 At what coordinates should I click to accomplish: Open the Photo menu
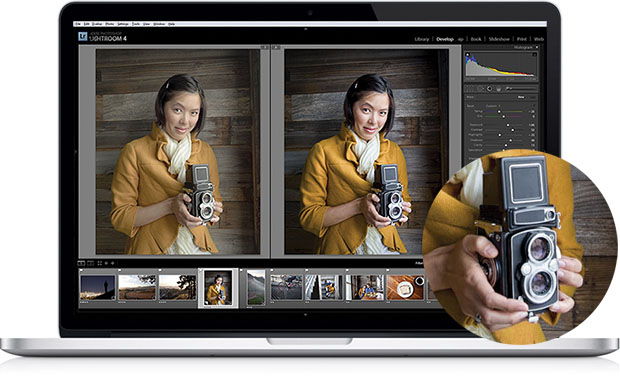pyautogui.click(x=110, y=24)
